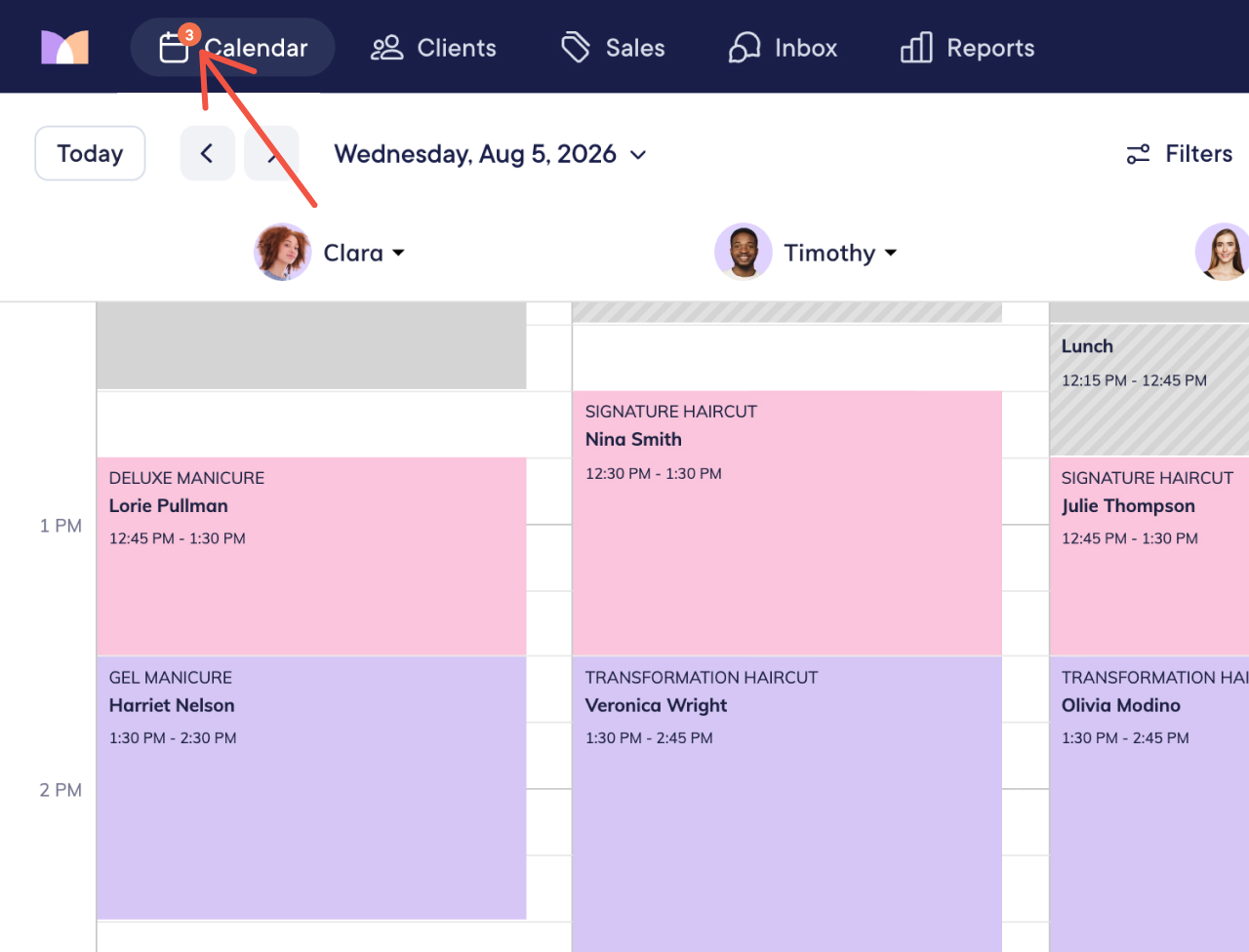Screen dimensions: 1249x952
Task: Click the app logo in the top bar
Action: tap(64, 47)
